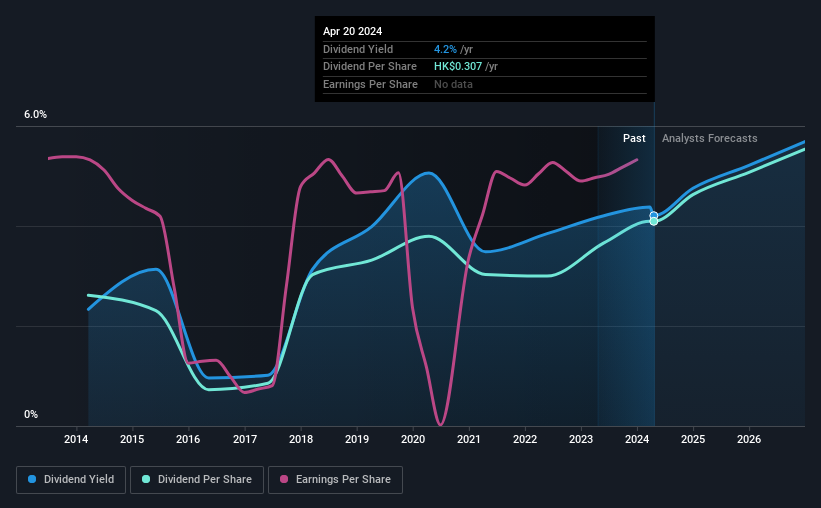Screen dimensions: 821x508
Task: Click the 2020 x-axis label
Action: click(x=413, y=439)
